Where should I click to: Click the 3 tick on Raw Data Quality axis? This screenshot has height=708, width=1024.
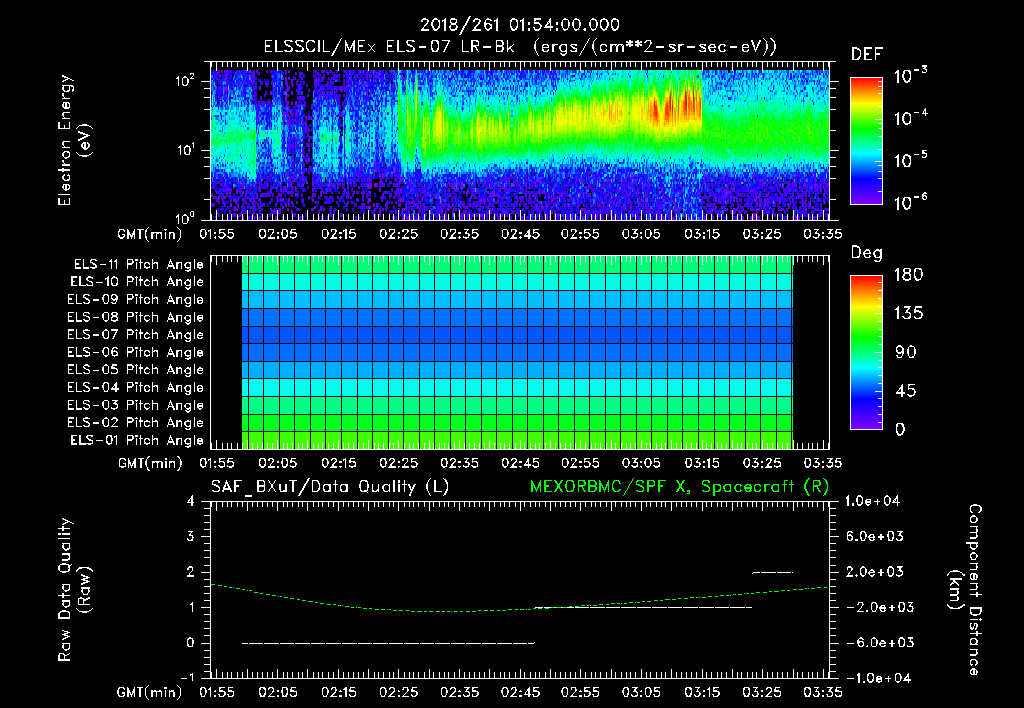pos(191,537)
